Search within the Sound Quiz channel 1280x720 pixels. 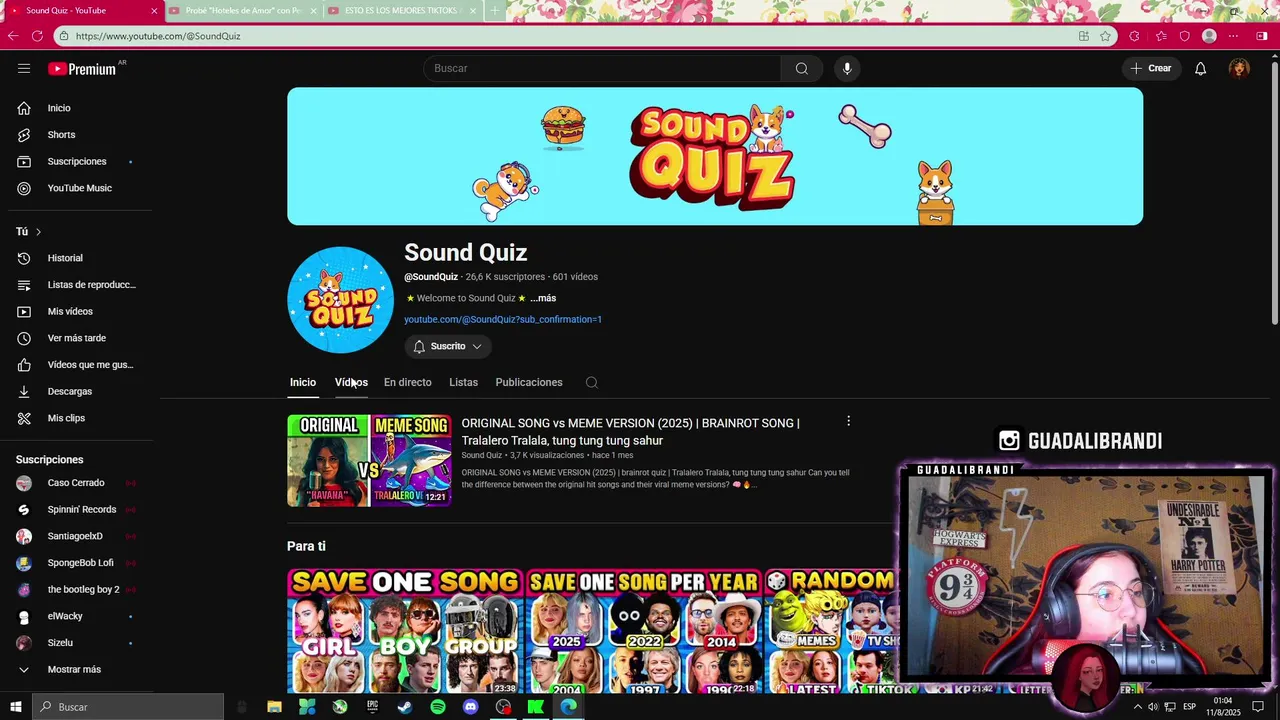pyautogui.click(x=592, y=382)
